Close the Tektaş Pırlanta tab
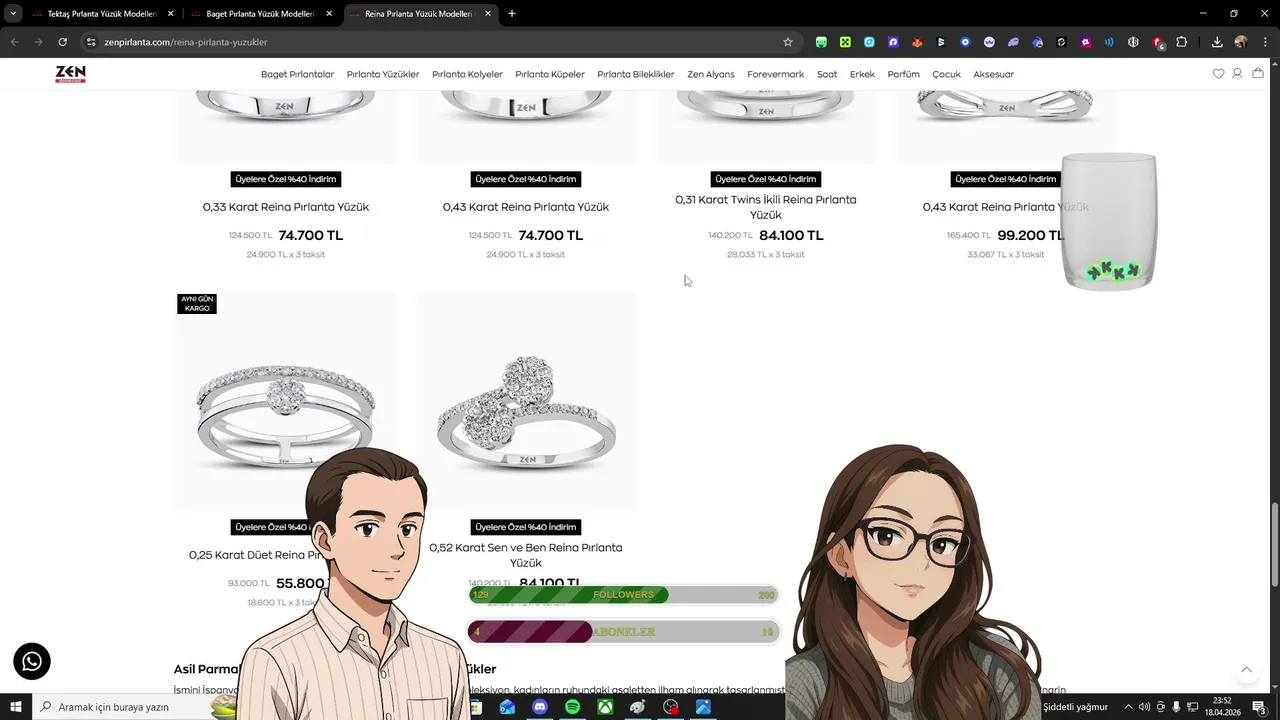 (x=170, y=14)
